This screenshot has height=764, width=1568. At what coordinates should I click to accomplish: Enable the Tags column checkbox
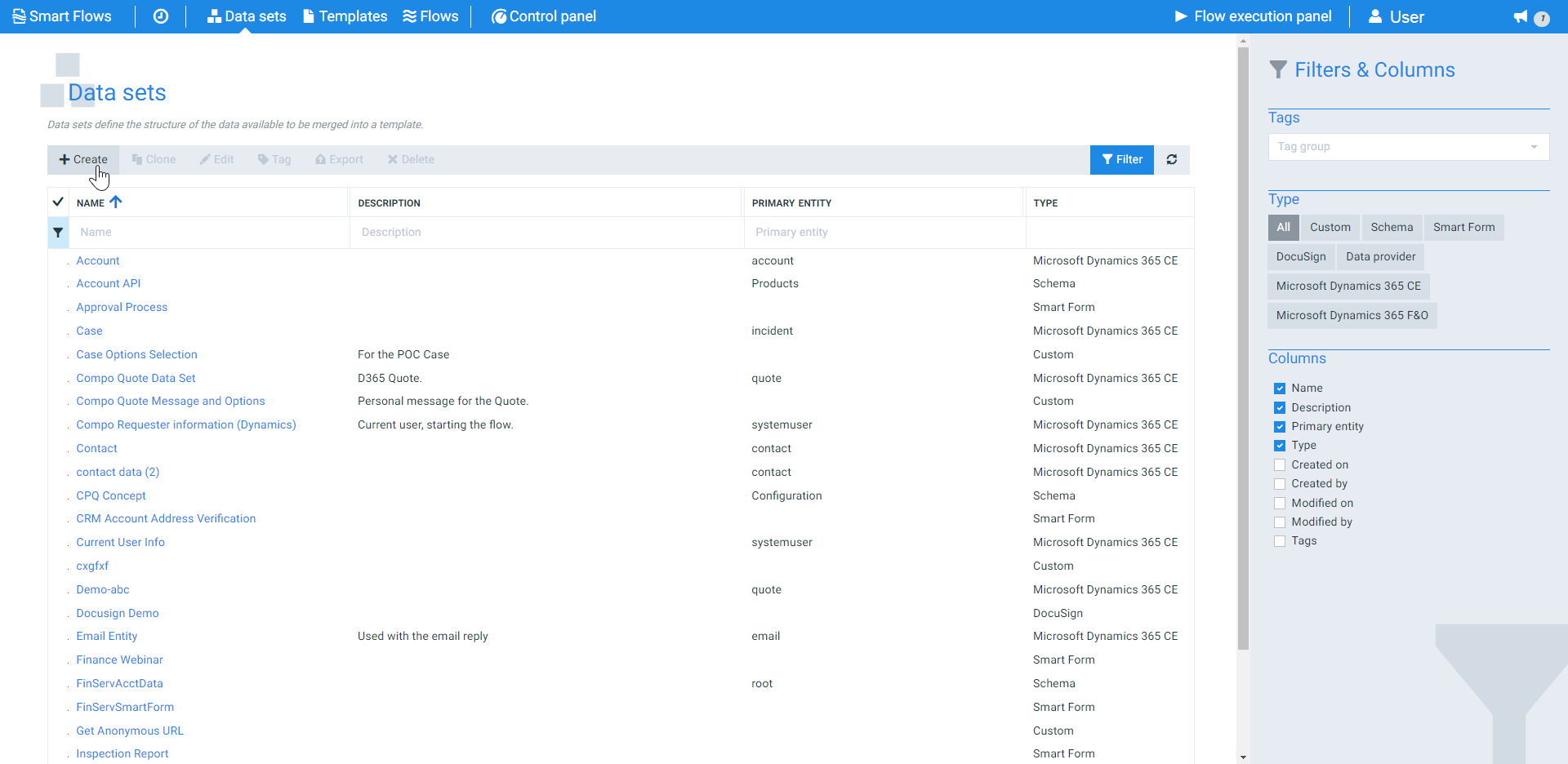click(1280, 540)
